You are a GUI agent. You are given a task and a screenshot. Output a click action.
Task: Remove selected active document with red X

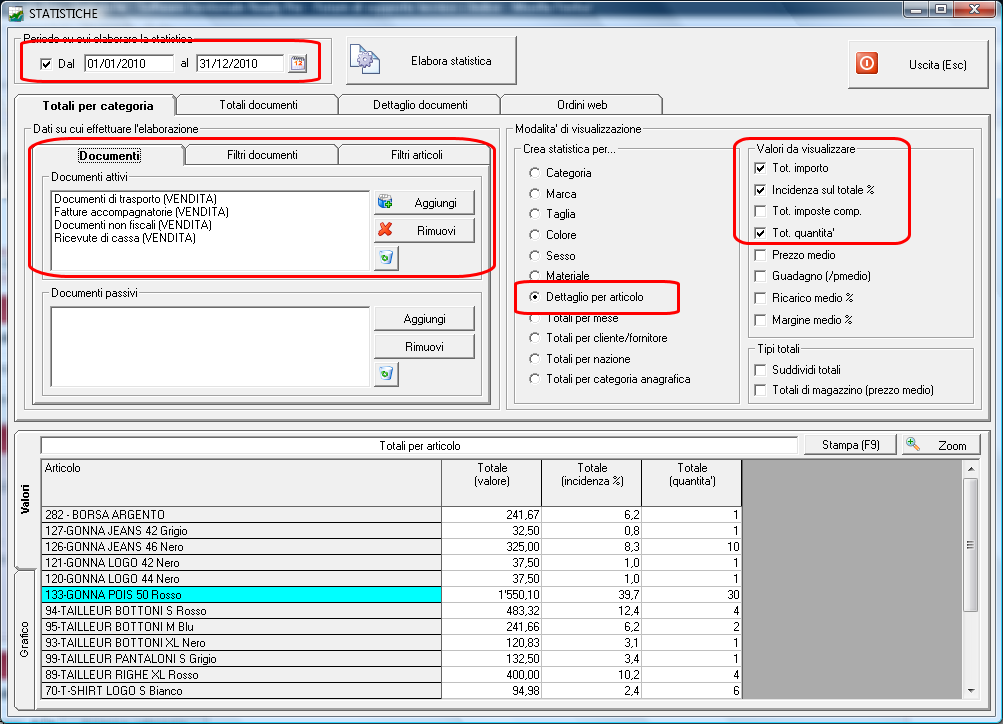click(x=385, y=230)
